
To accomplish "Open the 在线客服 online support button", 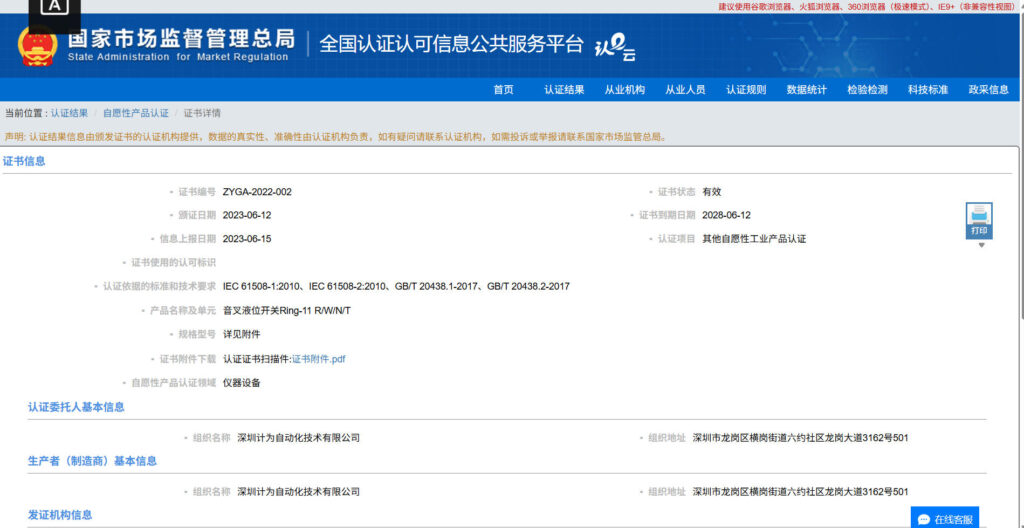I will [x=945, y=519].
